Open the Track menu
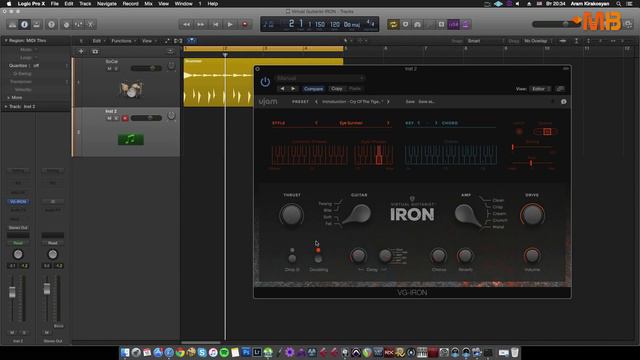 (85, 4)
